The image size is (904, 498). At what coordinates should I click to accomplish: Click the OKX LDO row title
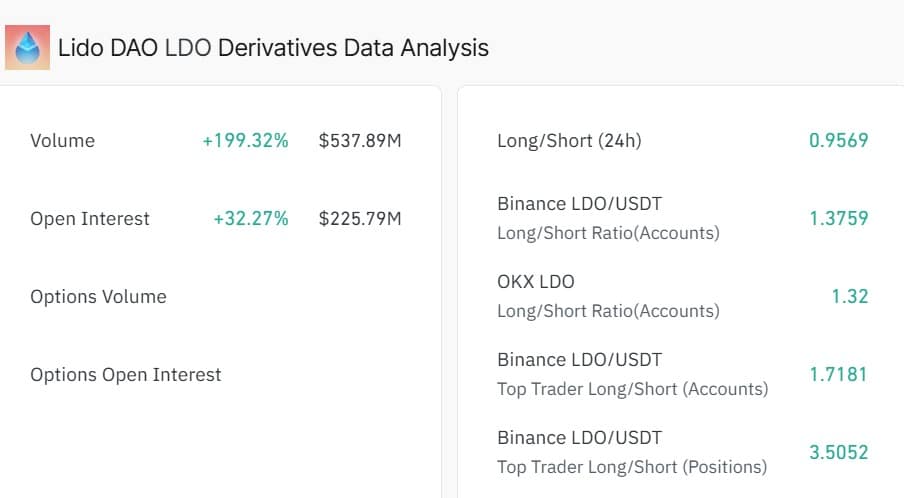[536, 282]
